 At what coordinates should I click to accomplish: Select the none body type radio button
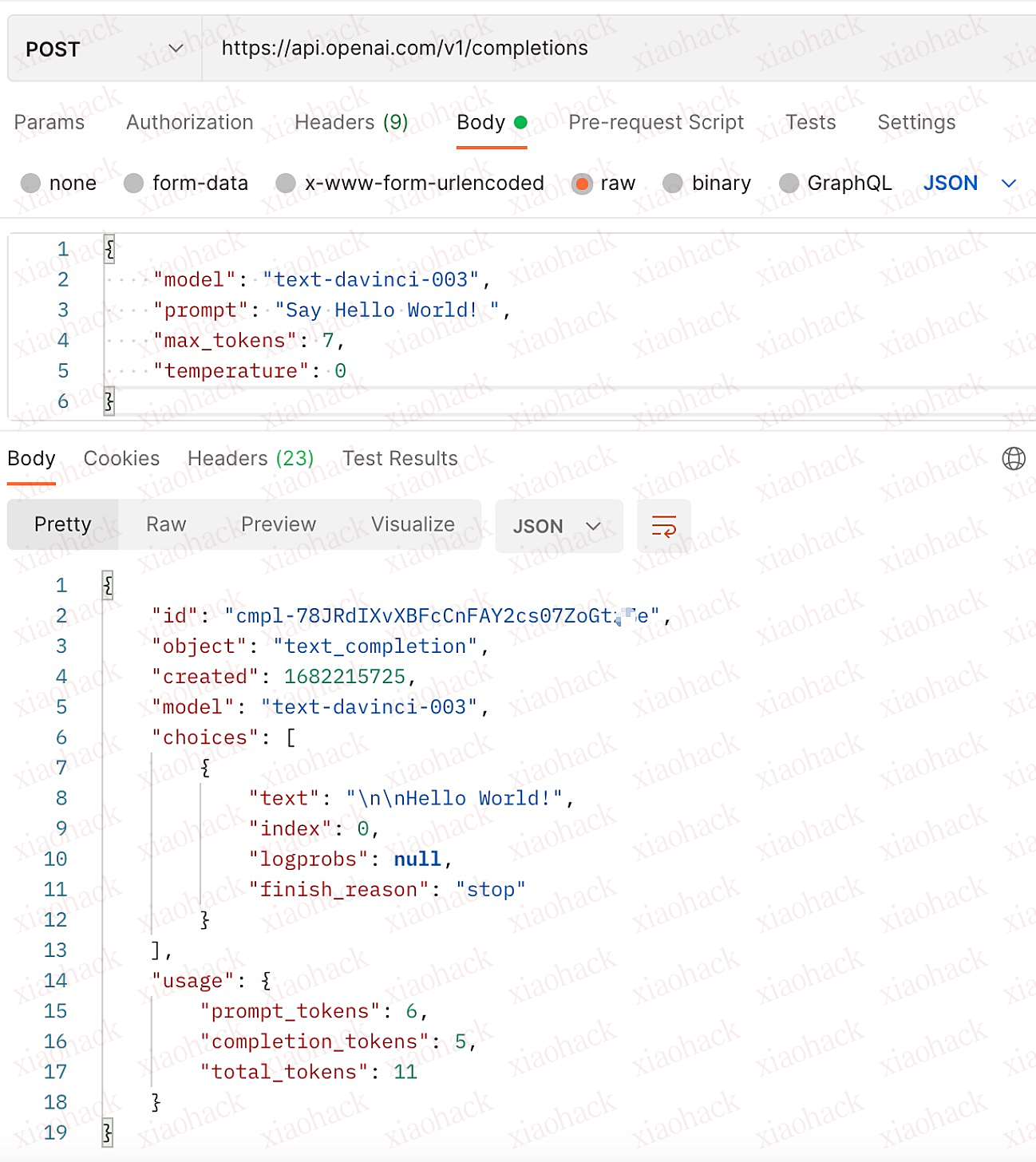(x=31, y=184)
